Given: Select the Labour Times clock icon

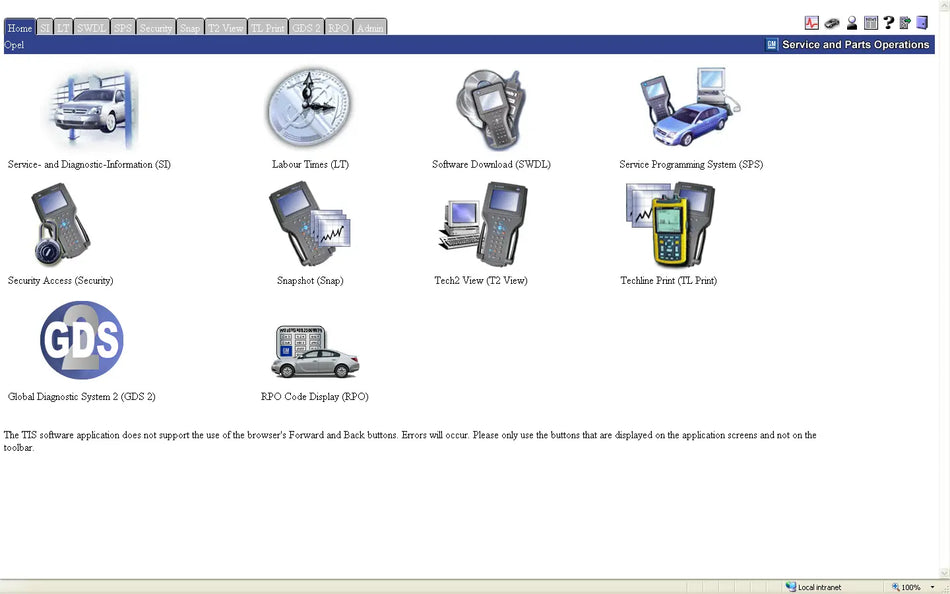Looking at the screenshot, I should pyautogui.click(x=308, y=107).
